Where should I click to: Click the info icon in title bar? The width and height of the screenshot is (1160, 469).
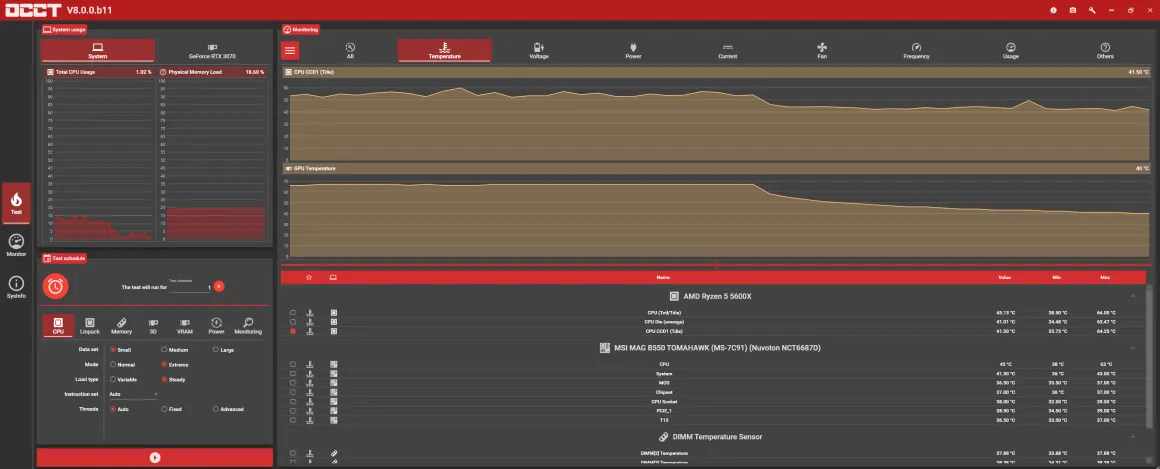[1053, 10]
